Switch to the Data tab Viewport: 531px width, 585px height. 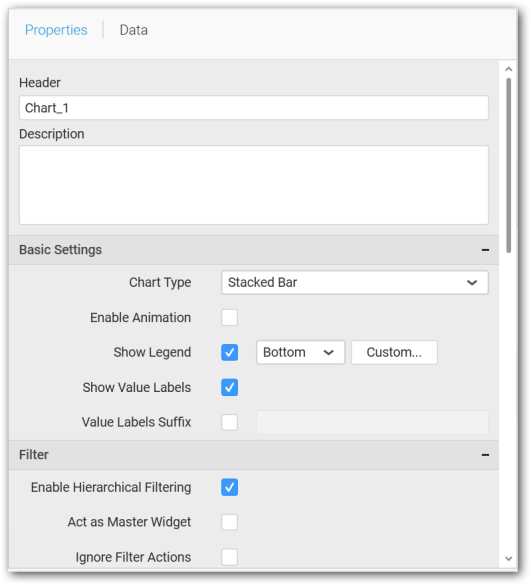[134, 30]
